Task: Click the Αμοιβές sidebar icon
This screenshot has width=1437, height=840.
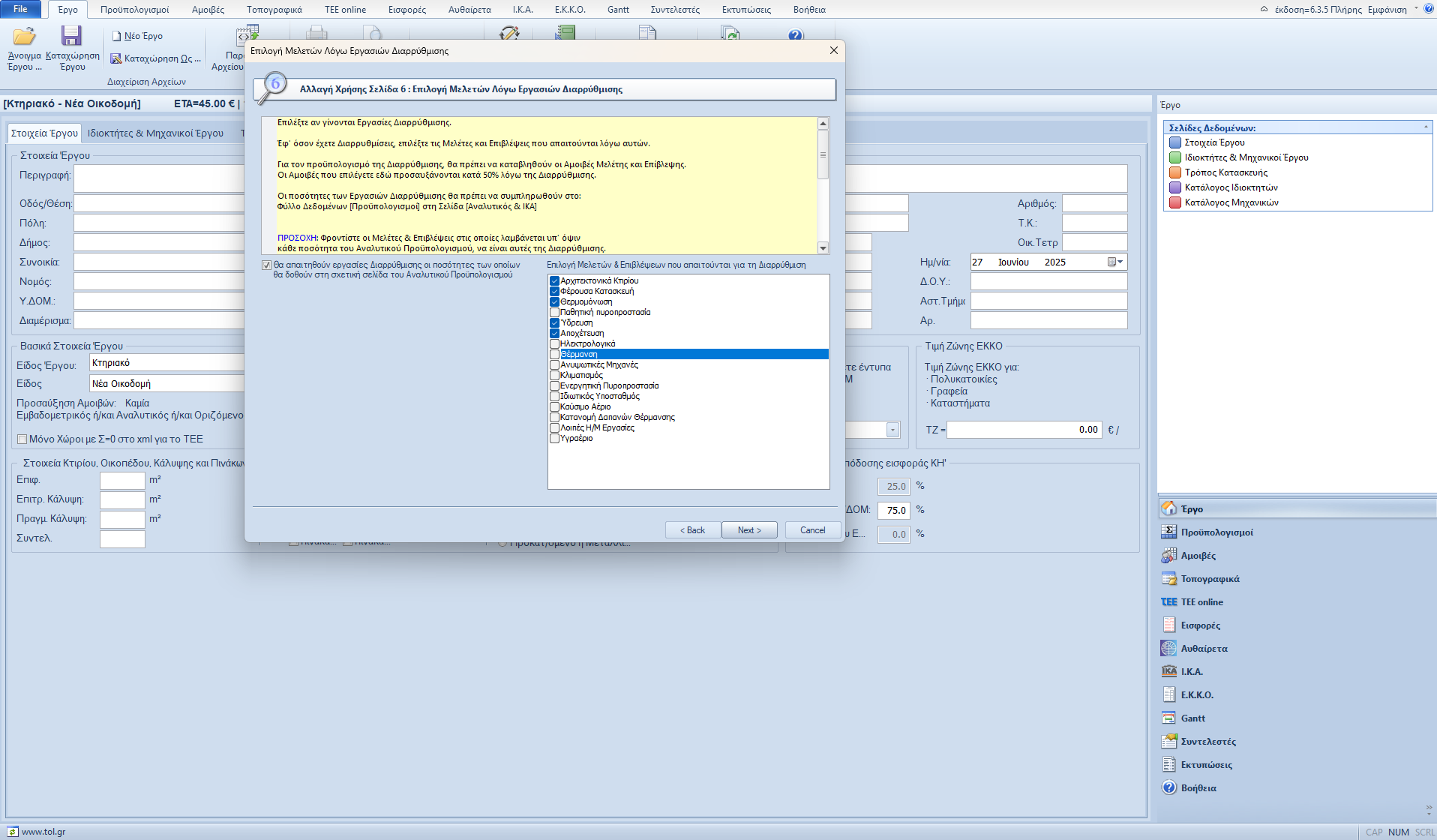Action: coord(1168,555)
